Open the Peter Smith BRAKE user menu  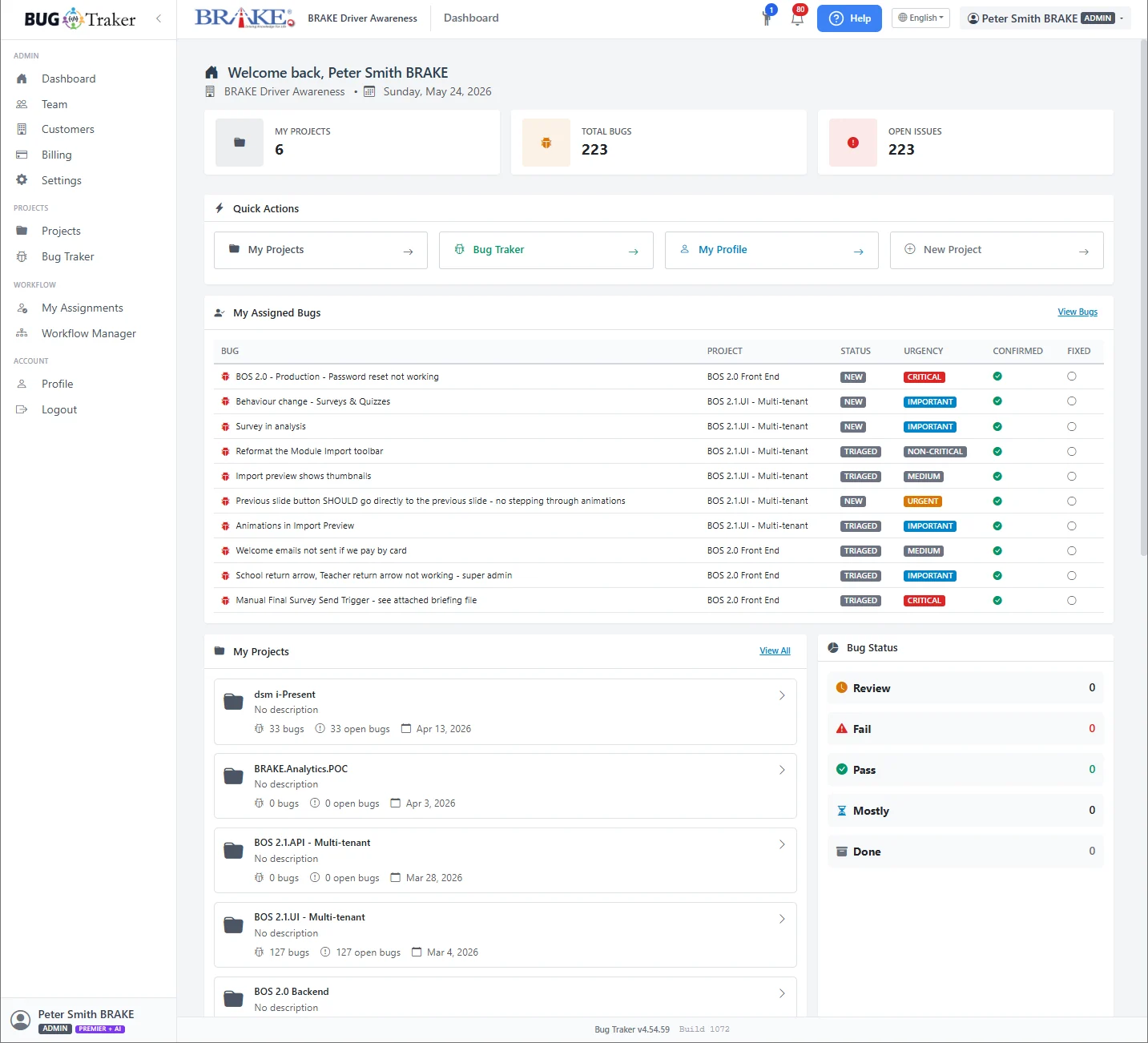(x=1045, y=18)
